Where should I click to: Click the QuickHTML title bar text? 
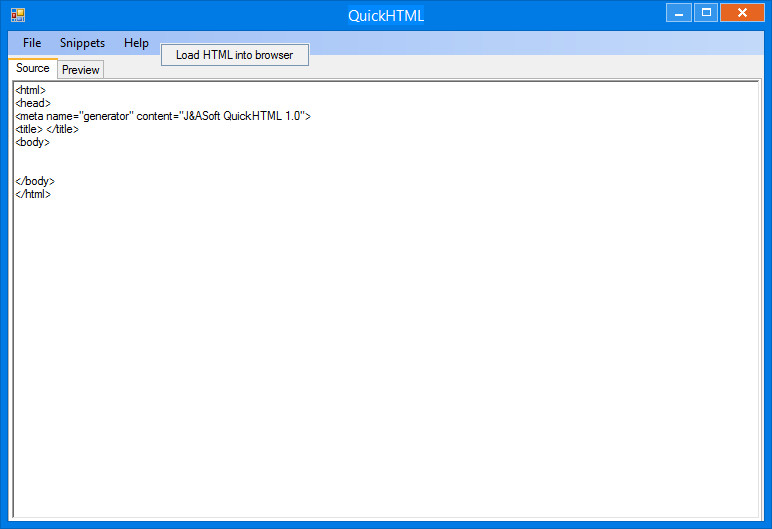click(x=386, y=15)
